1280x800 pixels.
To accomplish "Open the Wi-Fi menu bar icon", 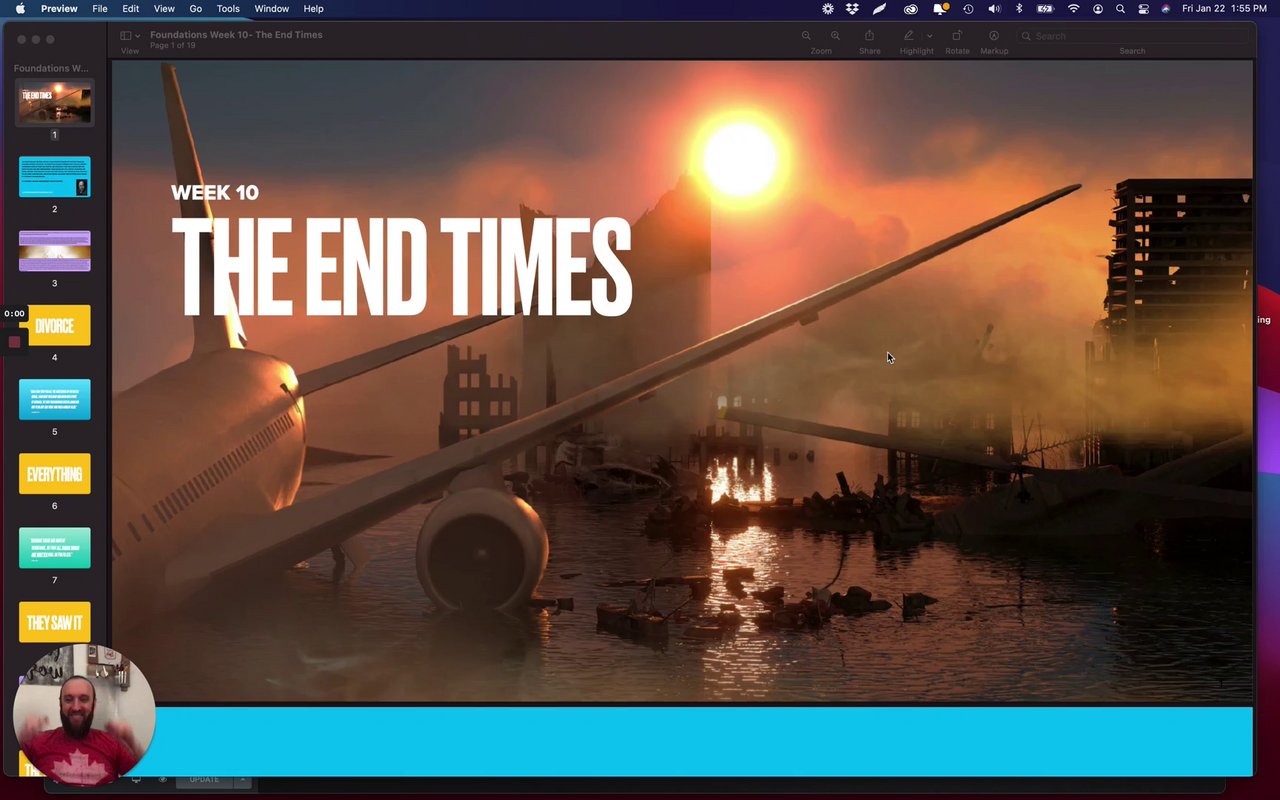I will click(x=1073, y=8).
